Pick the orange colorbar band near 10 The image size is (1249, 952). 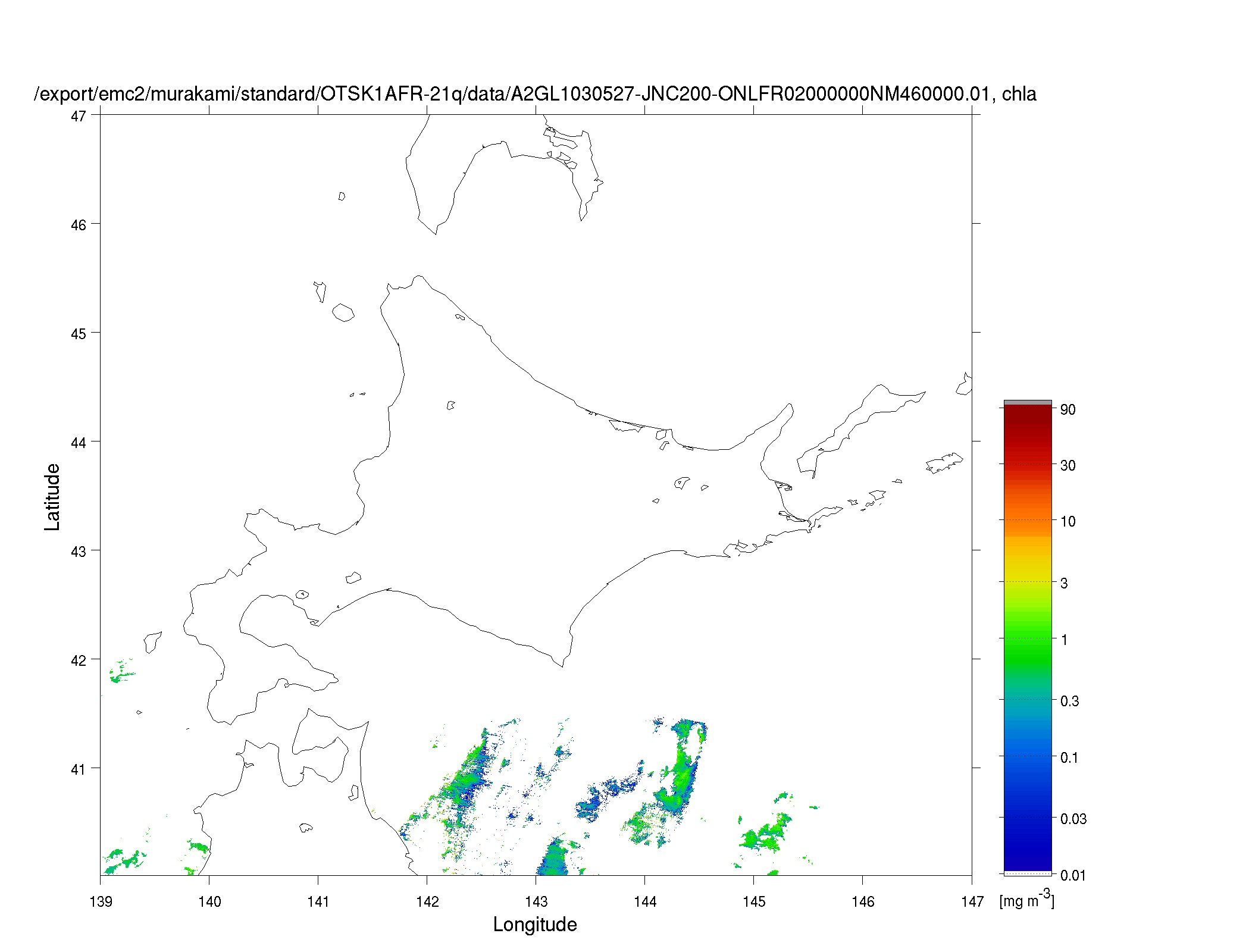tap(1028, 519)
